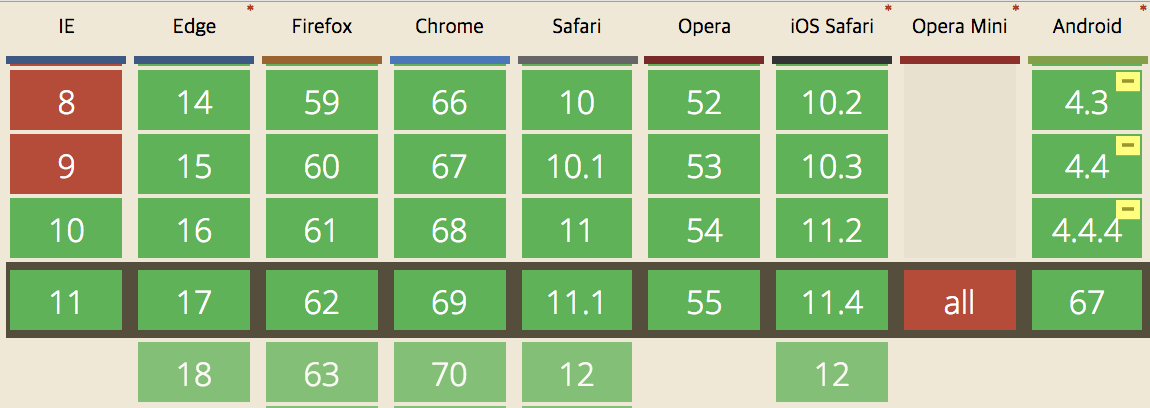Select the Android column header

tap(1088, 27)
